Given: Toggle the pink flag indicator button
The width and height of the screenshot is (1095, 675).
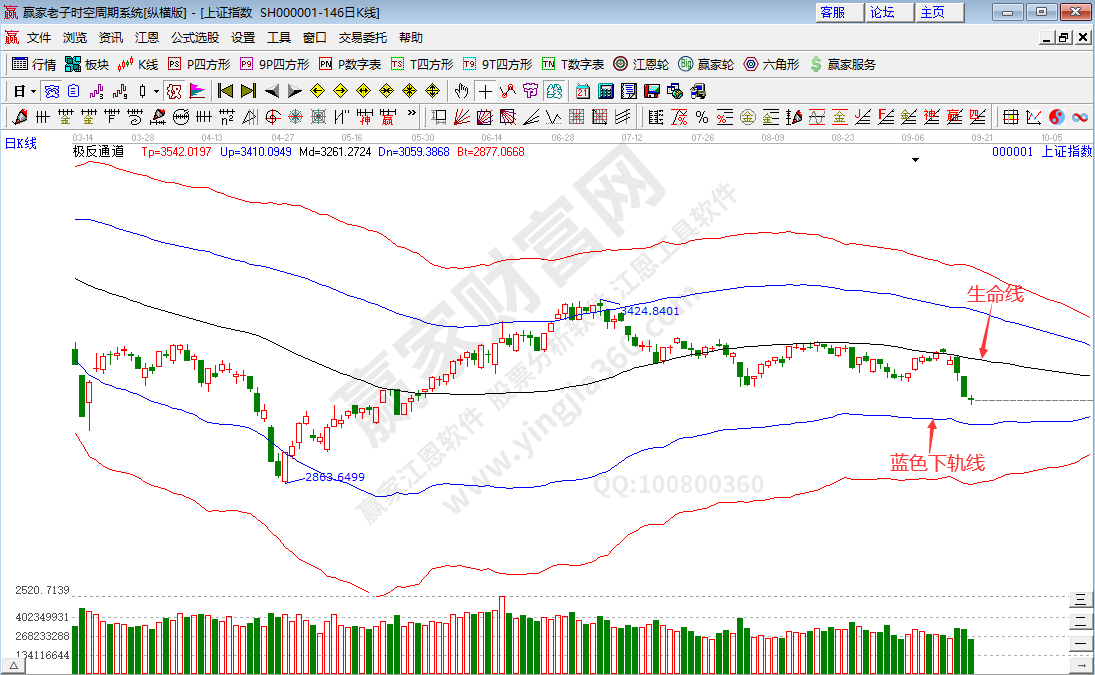Looking at the screenshot, I should click(x=197, y=91).
